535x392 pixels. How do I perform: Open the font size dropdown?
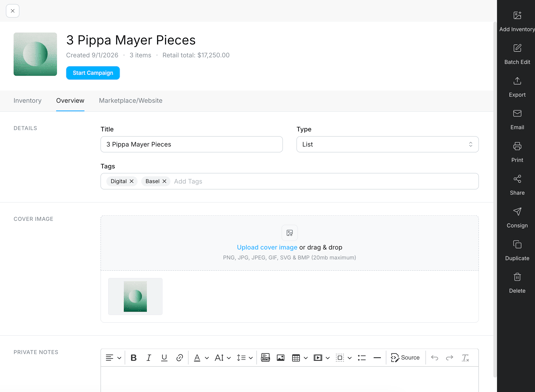click(x=222, y=358)
